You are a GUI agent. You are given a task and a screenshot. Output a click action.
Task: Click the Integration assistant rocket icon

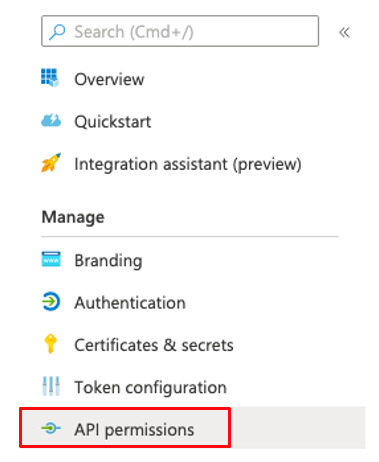tap(51, 163)
